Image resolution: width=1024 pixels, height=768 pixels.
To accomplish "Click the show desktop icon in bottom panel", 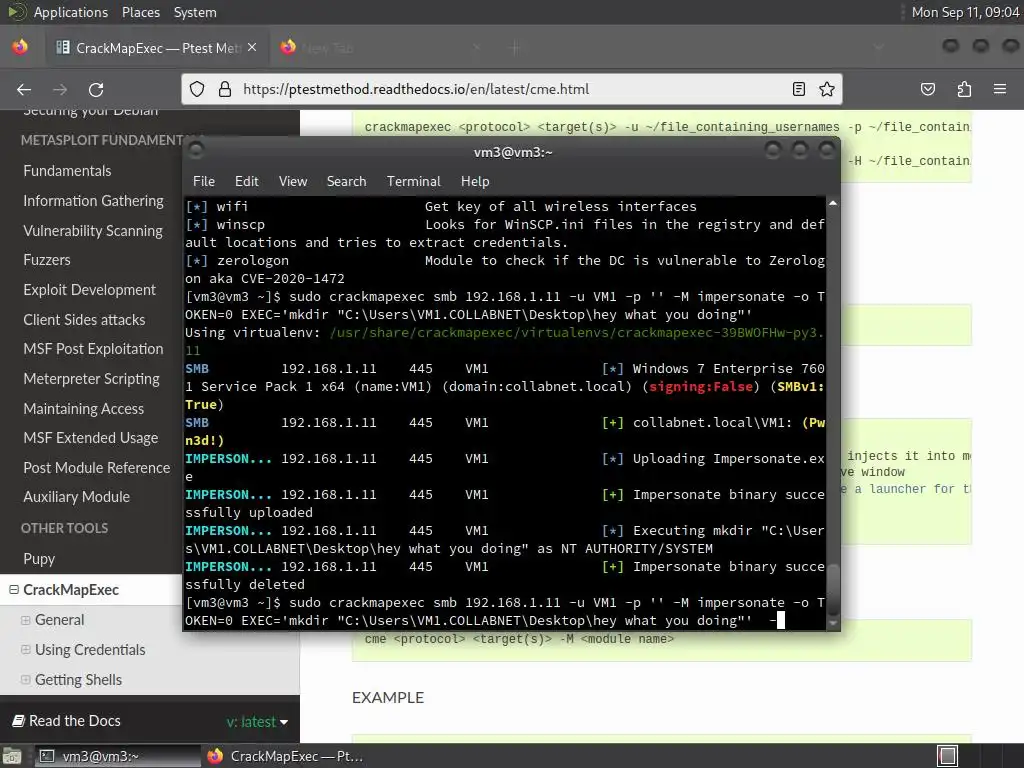I will (12, 756).
